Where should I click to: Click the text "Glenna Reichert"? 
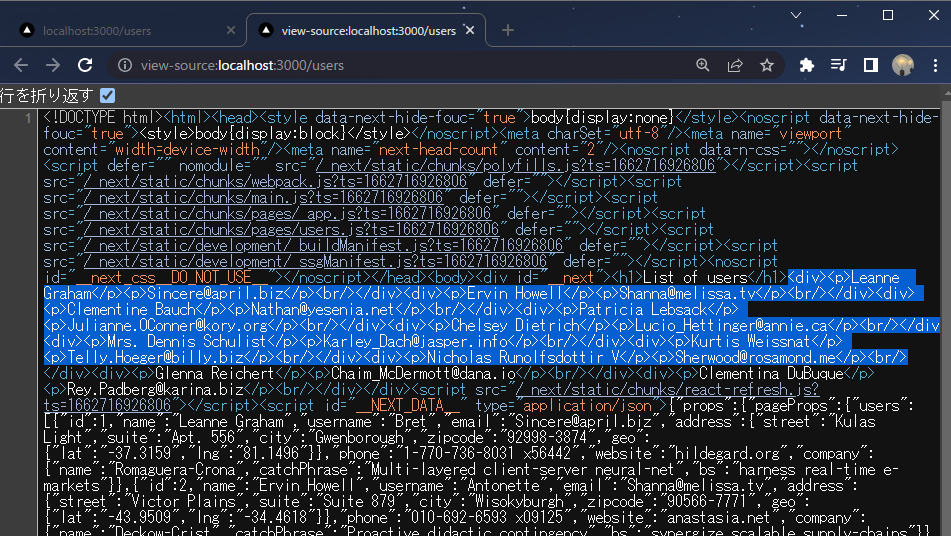tap(215, 374)
